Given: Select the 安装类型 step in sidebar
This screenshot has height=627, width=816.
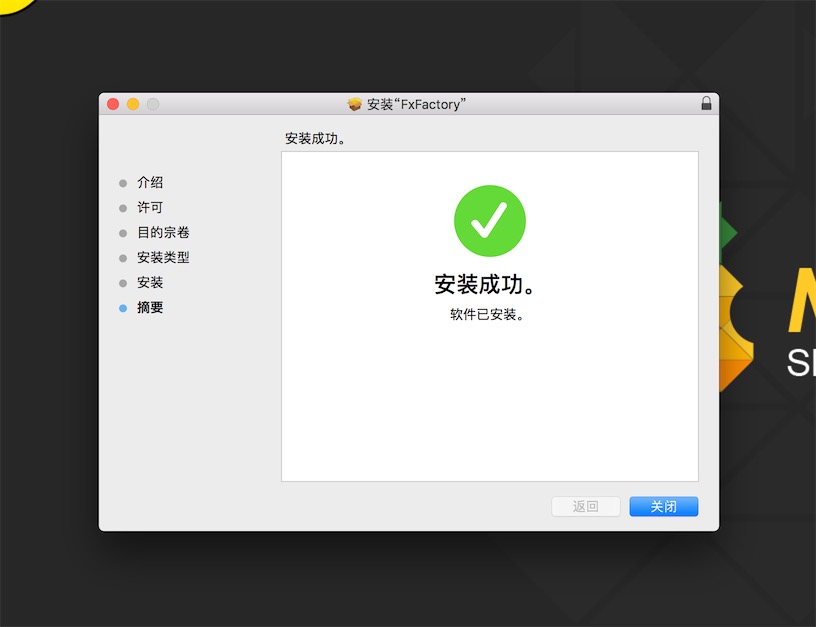Looking at the screenshot, I should (163, 258).
